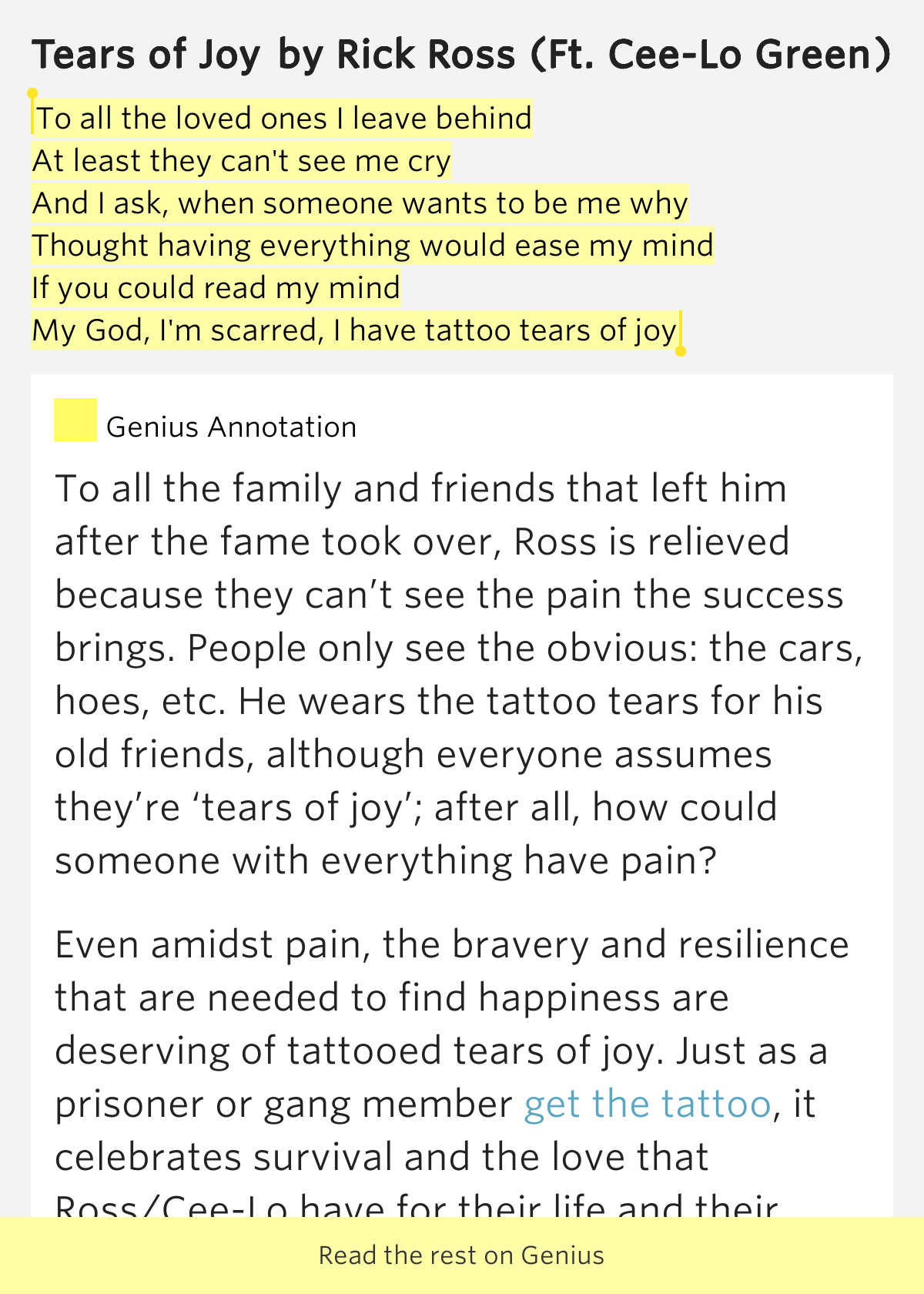
Task: Select the top selection handle dot
Action: coord(32,94)
